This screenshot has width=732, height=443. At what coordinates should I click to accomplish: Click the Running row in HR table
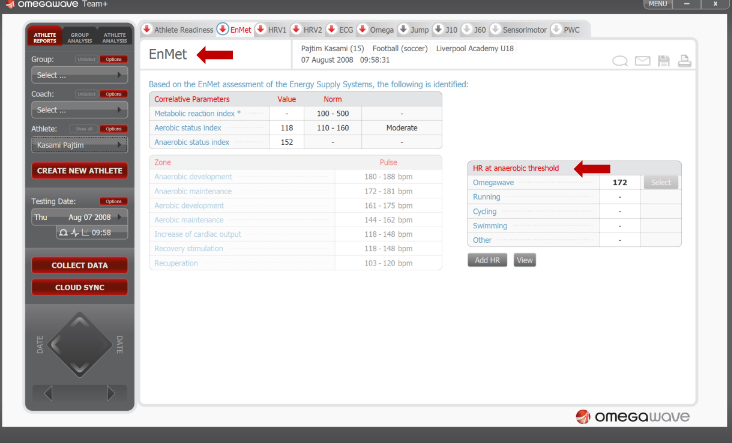[574, 197]
